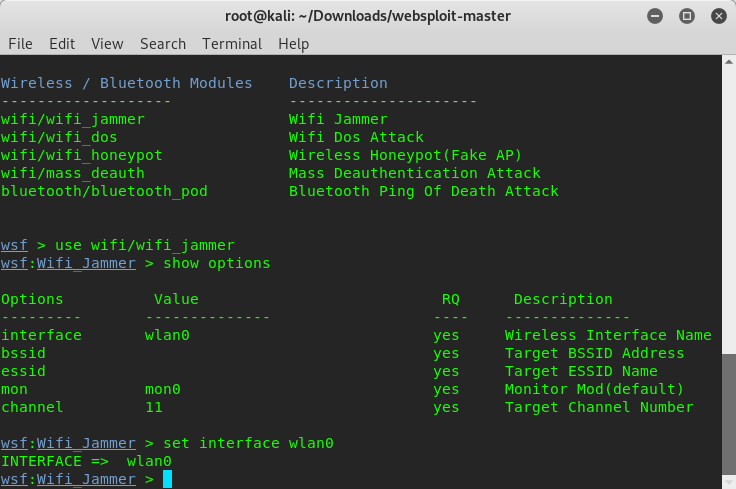Click the 'Options' column header
This screenshot has height=489, width=736.
coord(32,299)
